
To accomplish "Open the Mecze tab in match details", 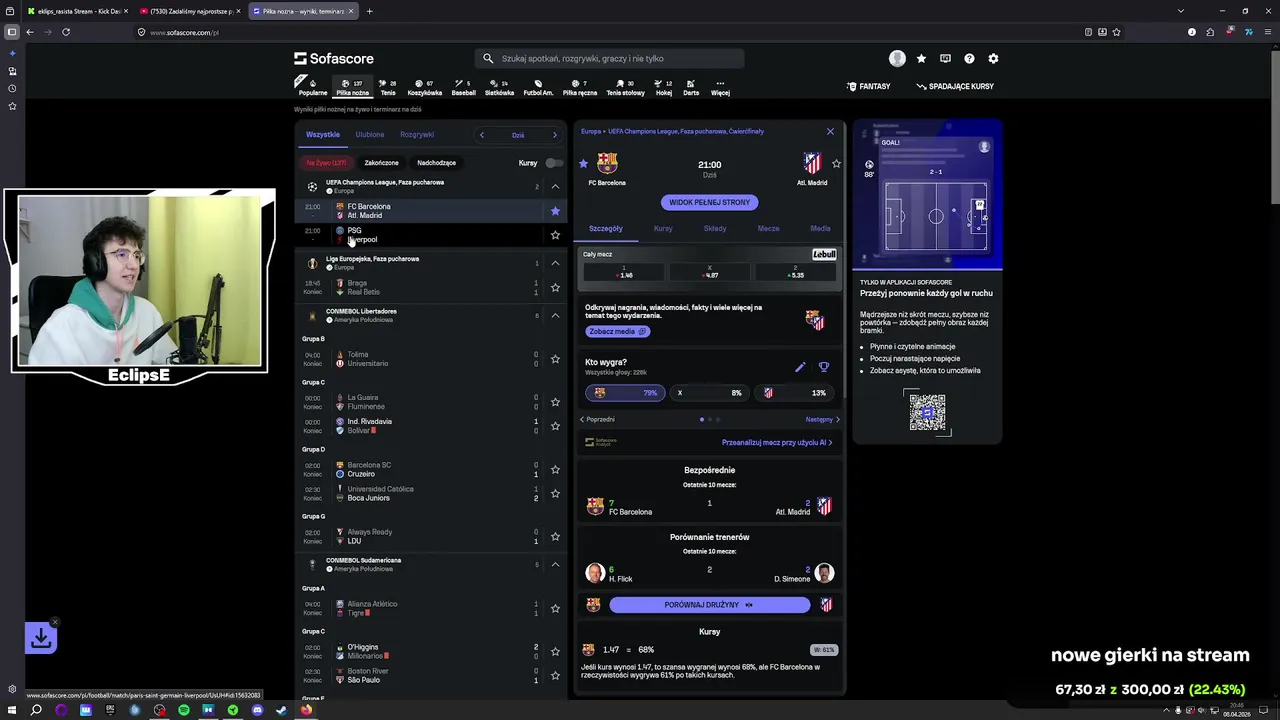I will click(768, 229).
